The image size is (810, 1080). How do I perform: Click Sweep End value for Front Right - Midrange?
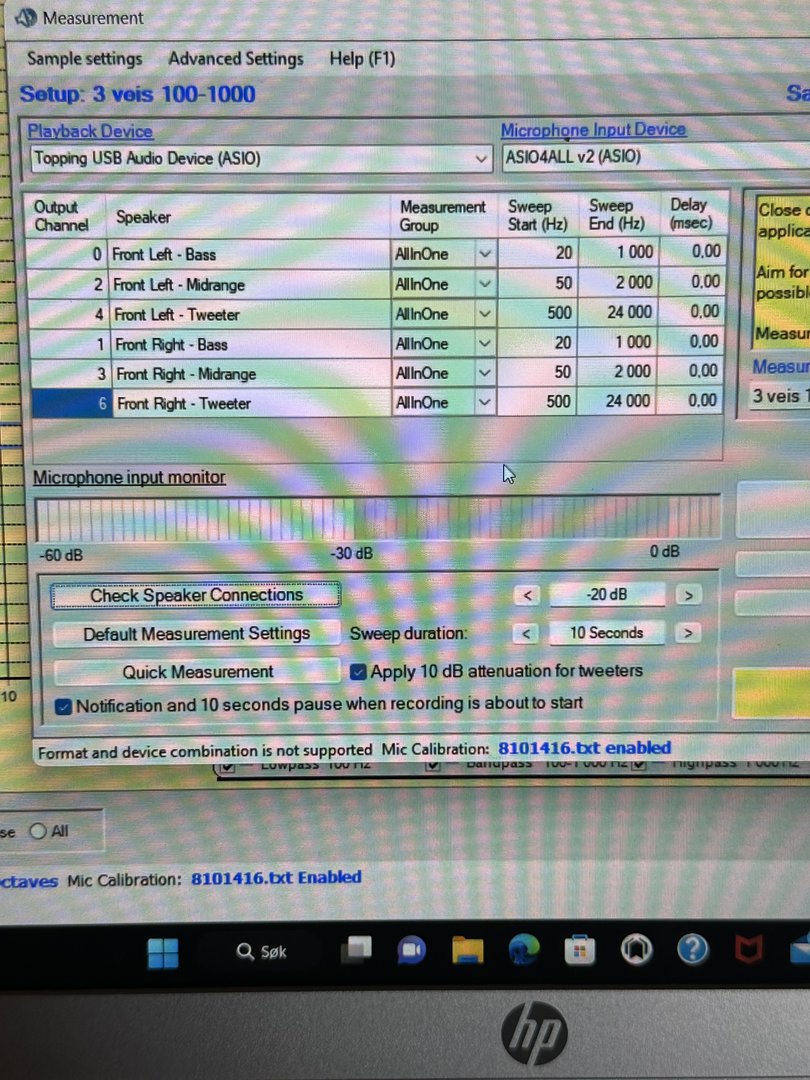click(x=617, y=371)
